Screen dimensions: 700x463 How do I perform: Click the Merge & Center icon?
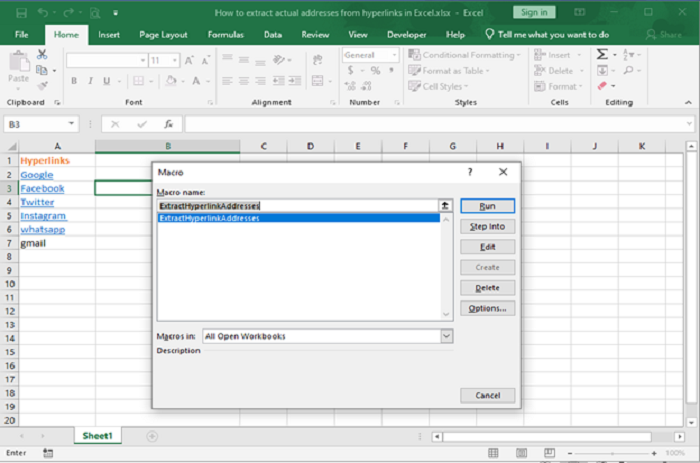coord(317,81)
